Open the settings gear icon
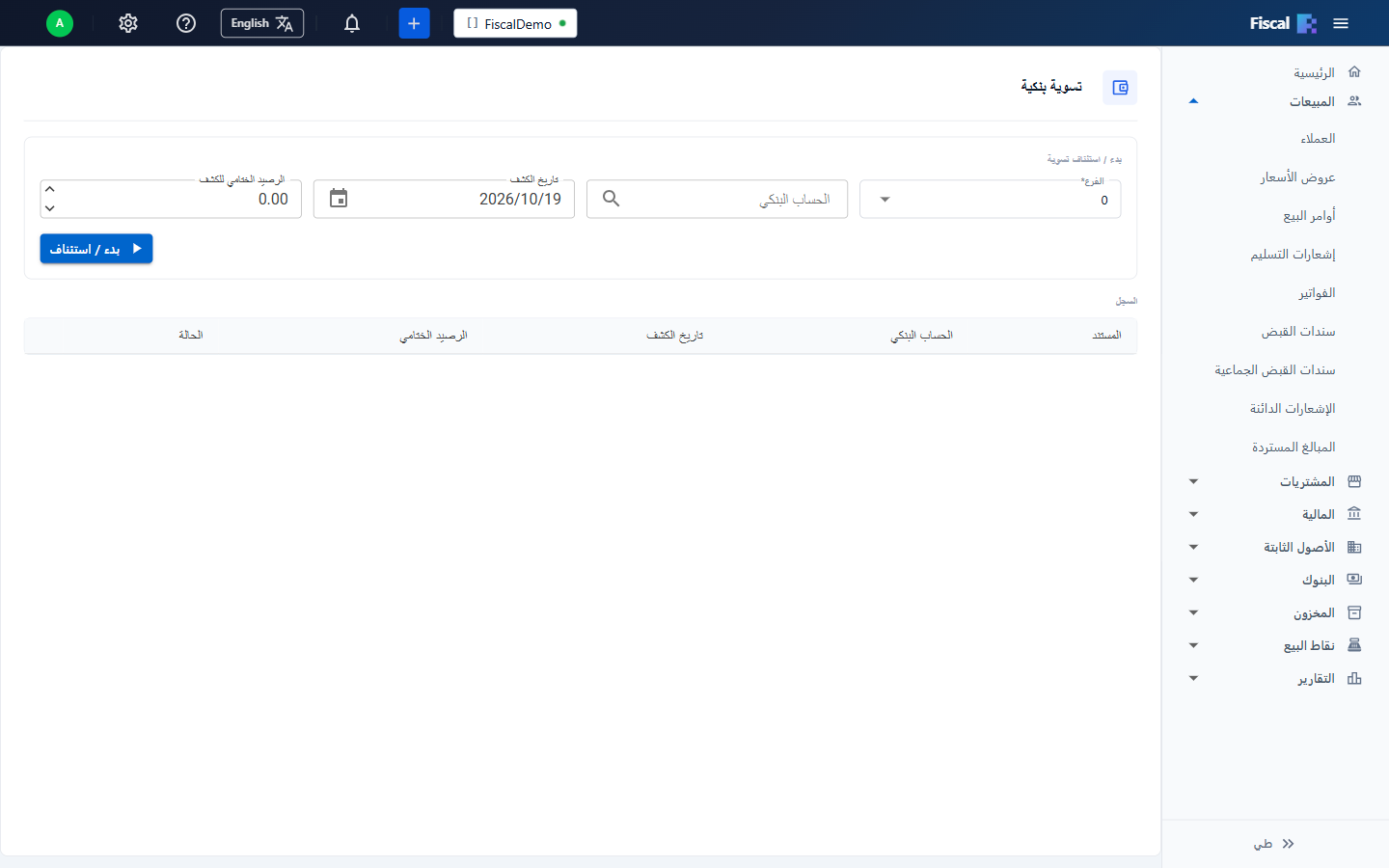The height and width of the screenshot is (868, 1389). [128, 23]
